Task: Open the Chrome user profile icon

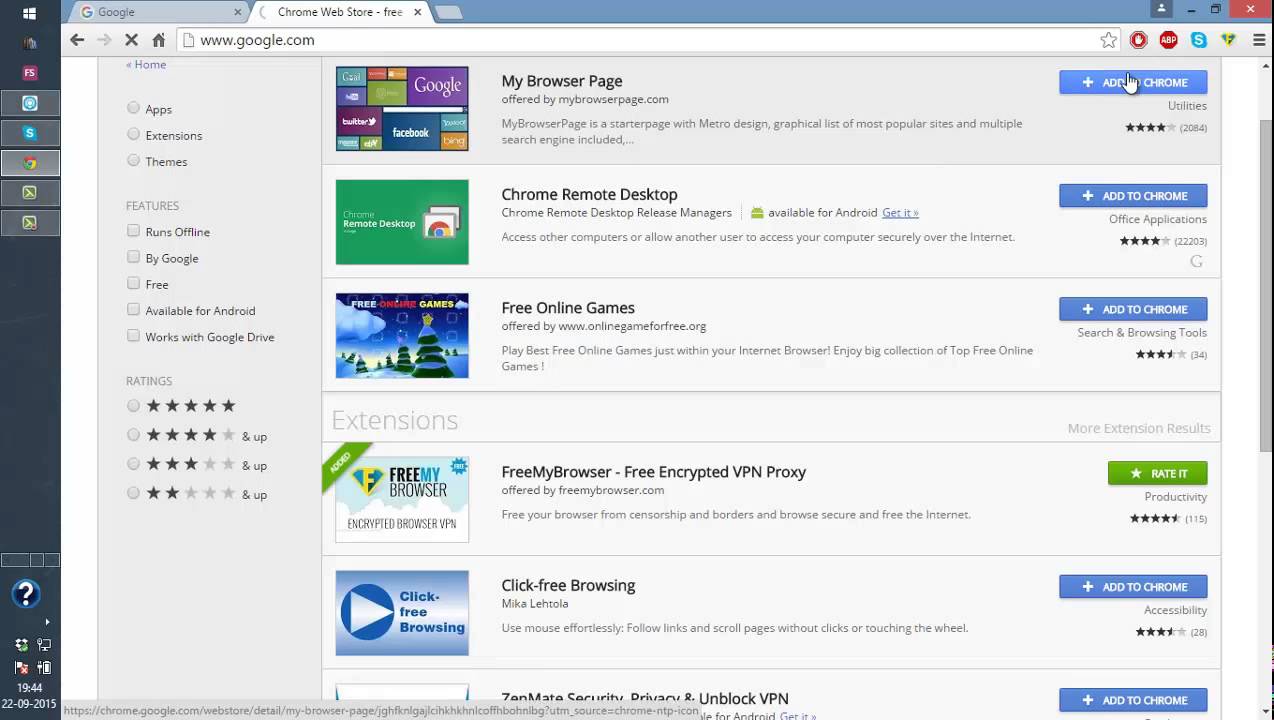Action: pos(1161,9)
